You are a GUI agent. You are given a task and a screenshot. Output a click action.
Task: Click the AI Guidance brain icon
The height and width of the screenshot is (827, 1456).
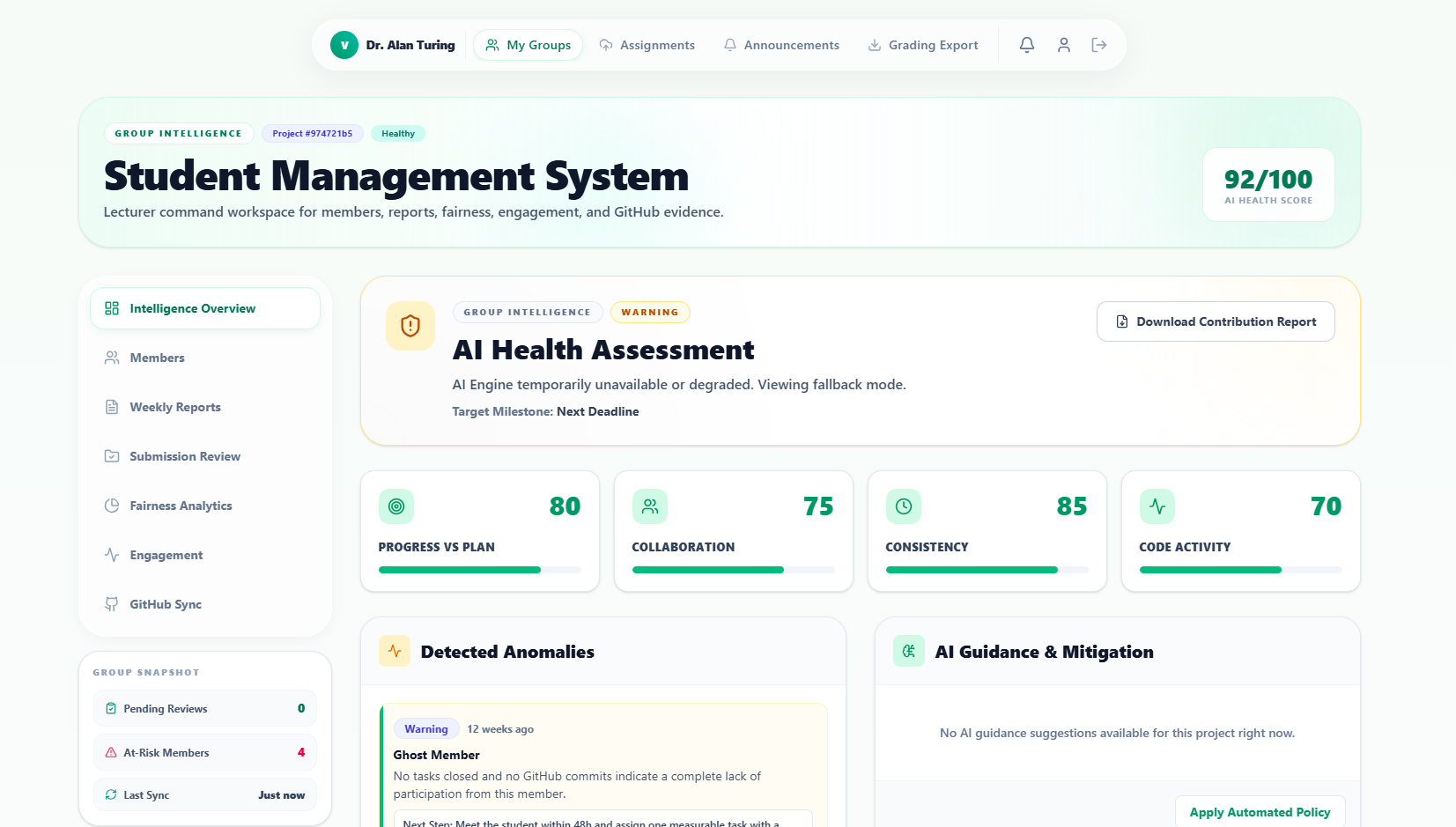[x=909, y=651]
